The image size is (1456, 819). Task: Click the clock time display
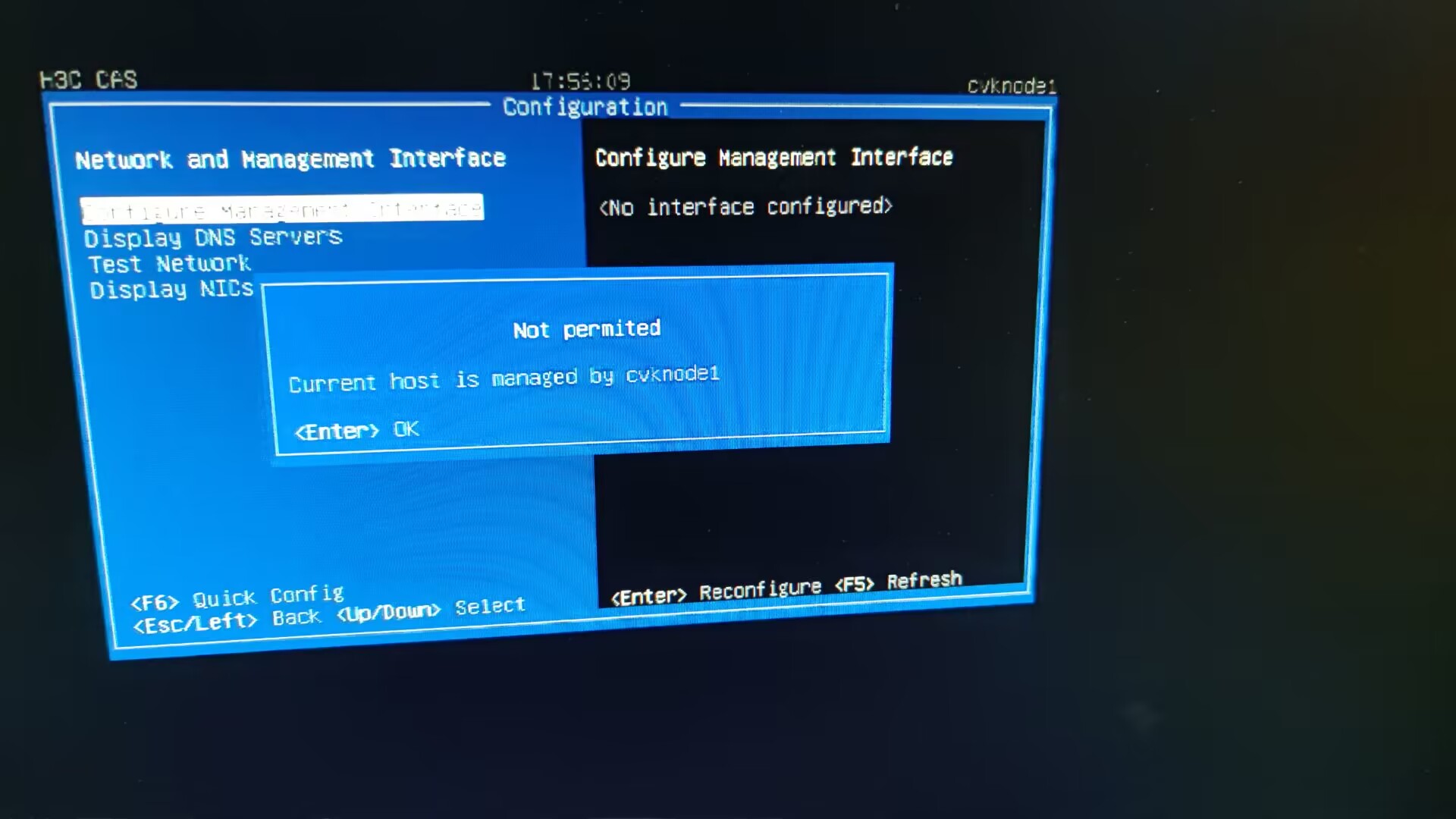click(x=580, y=81)
